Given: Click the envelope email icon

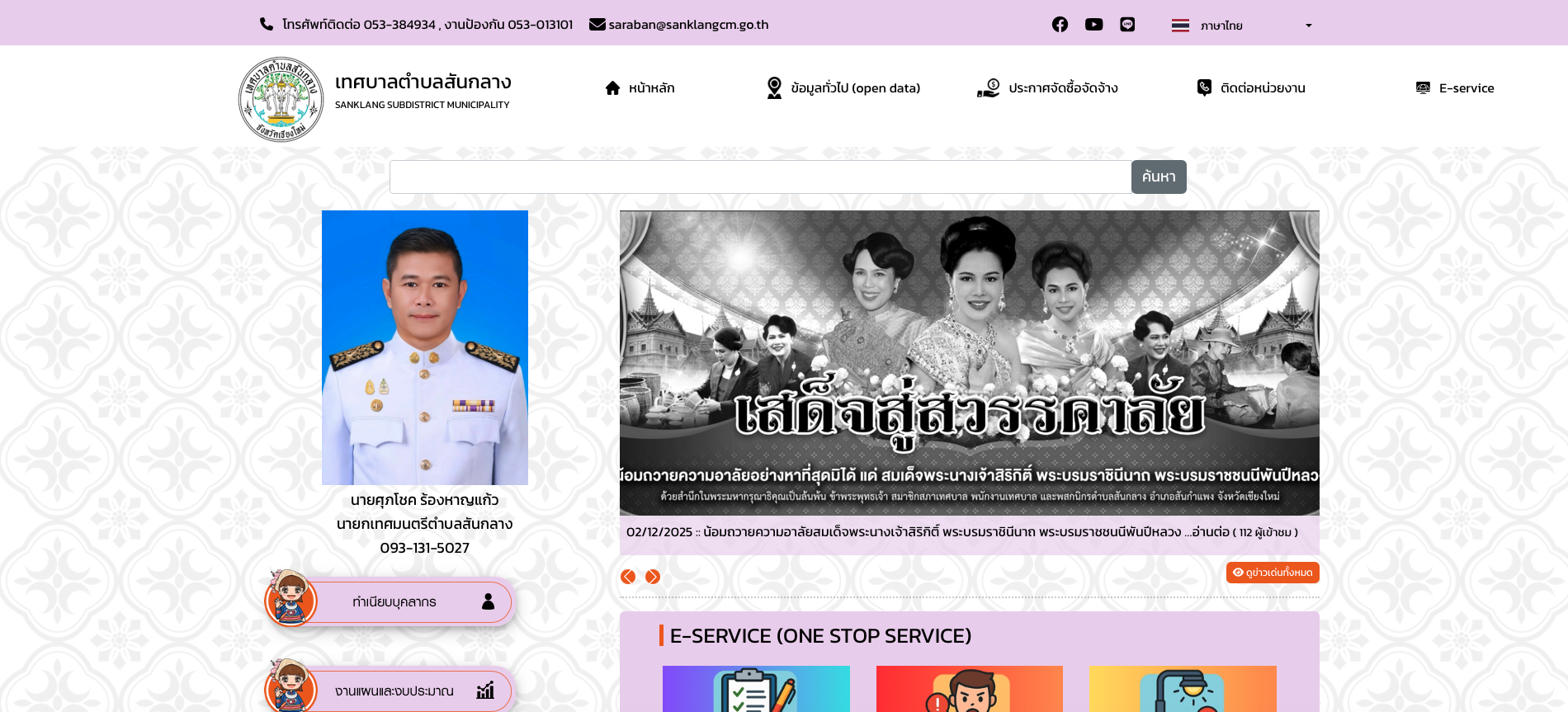Looking at the screenshot, I should click(597, 25).
